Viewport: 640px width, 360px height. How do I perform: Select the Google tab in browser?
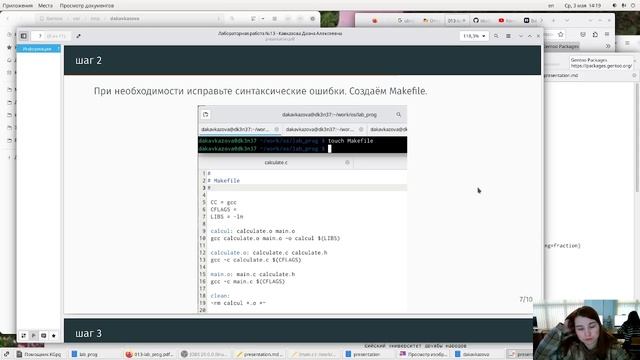point(405,20)
